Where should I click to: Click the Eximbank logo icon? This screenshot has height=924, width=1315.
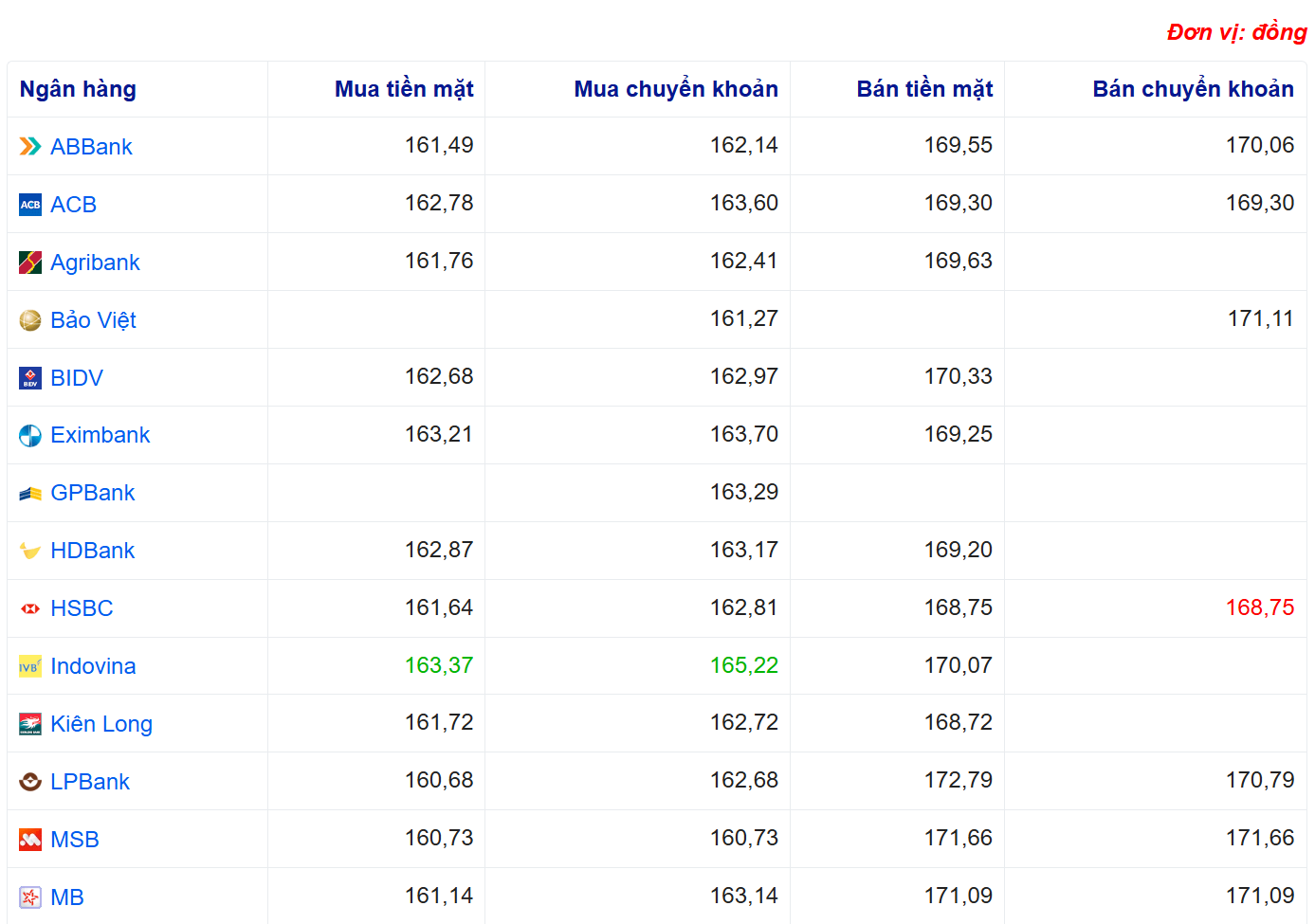coord(30,436)
